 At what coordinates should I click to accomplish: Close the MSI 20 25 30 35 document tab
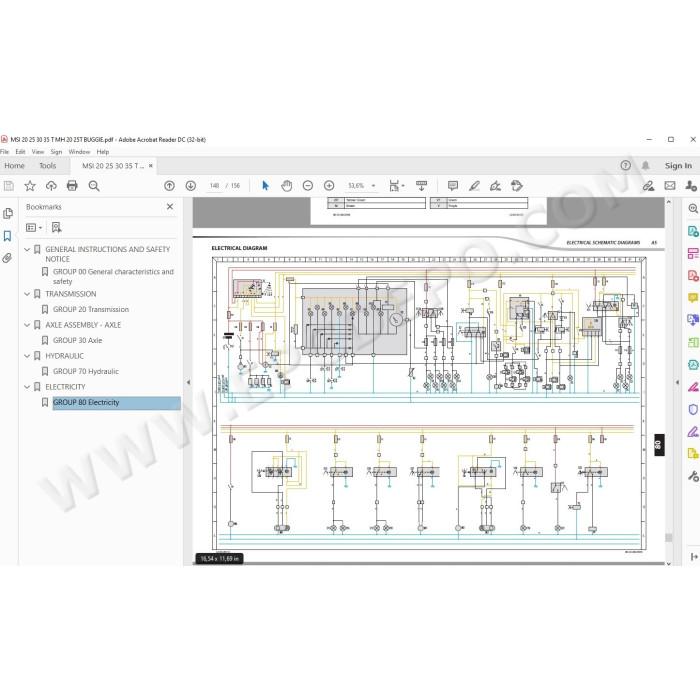(150, 166)
